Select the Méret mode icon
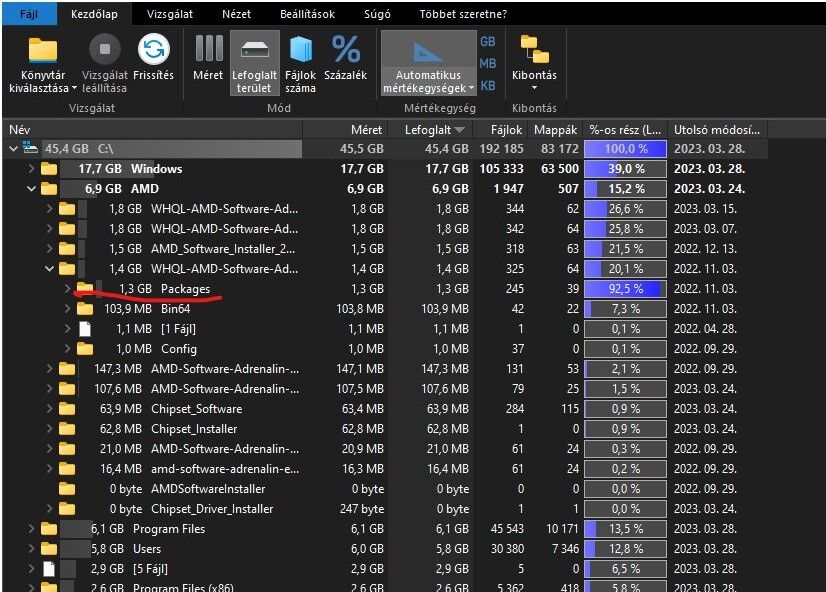Screen dimensions: 826x592 [x=209, y=48]
